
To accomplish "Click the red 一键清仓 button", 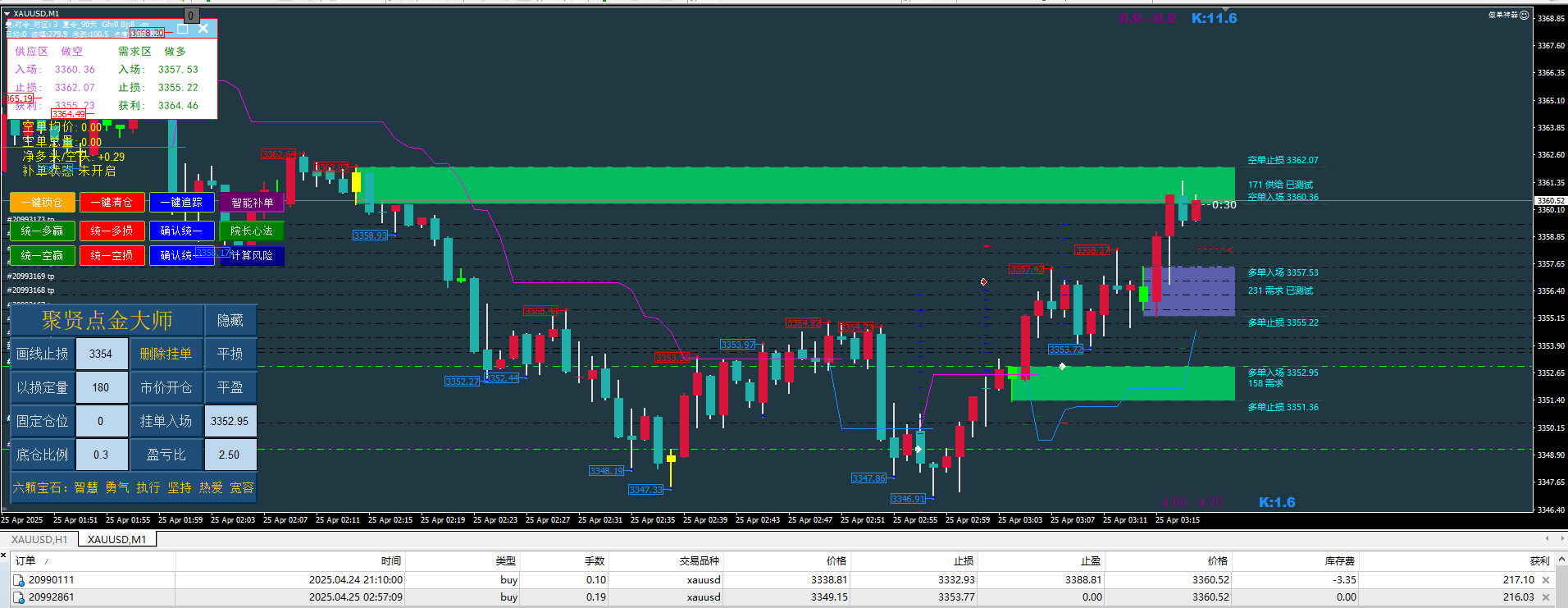I will 112,202.
